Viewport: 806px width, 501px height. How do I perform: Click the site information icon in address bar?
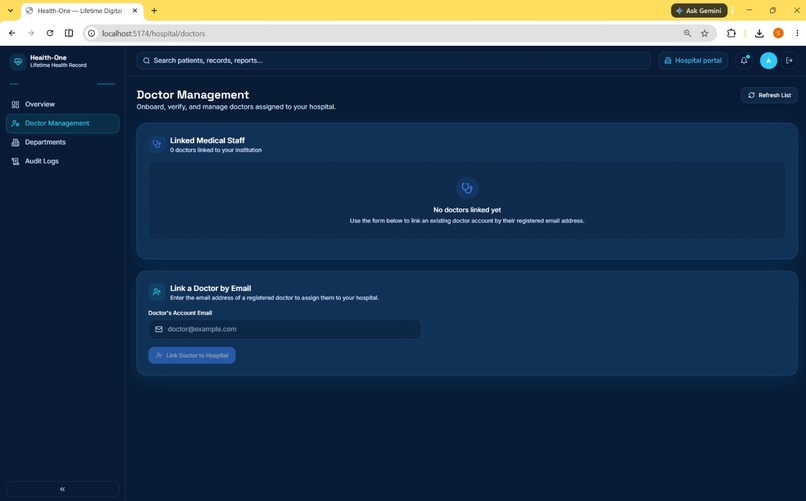point(91,33)
